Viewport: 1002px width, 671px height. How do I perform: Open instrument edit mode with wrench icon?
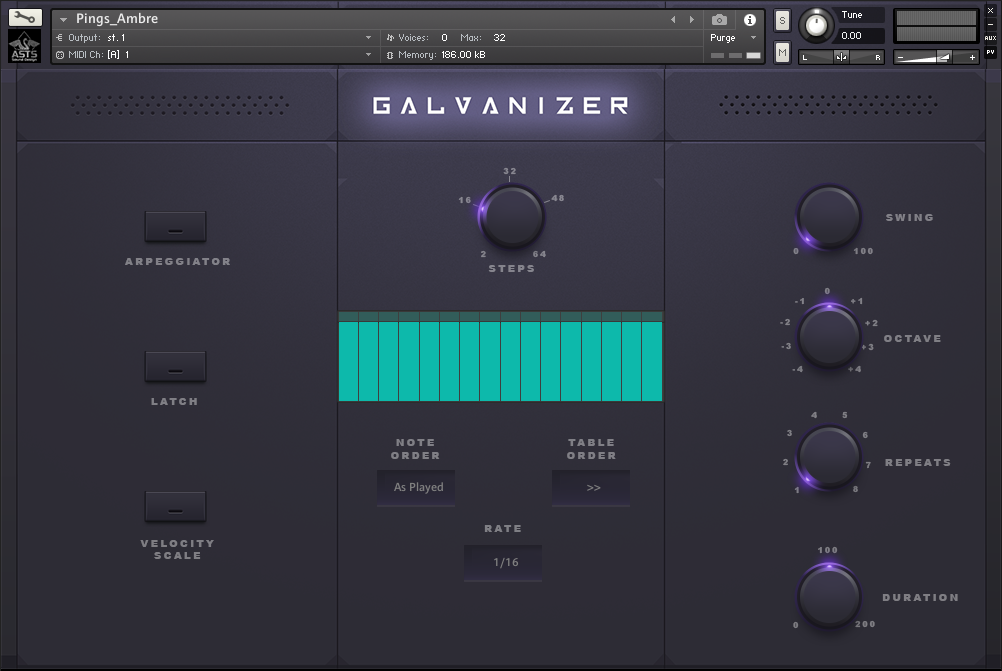[25, 18]
